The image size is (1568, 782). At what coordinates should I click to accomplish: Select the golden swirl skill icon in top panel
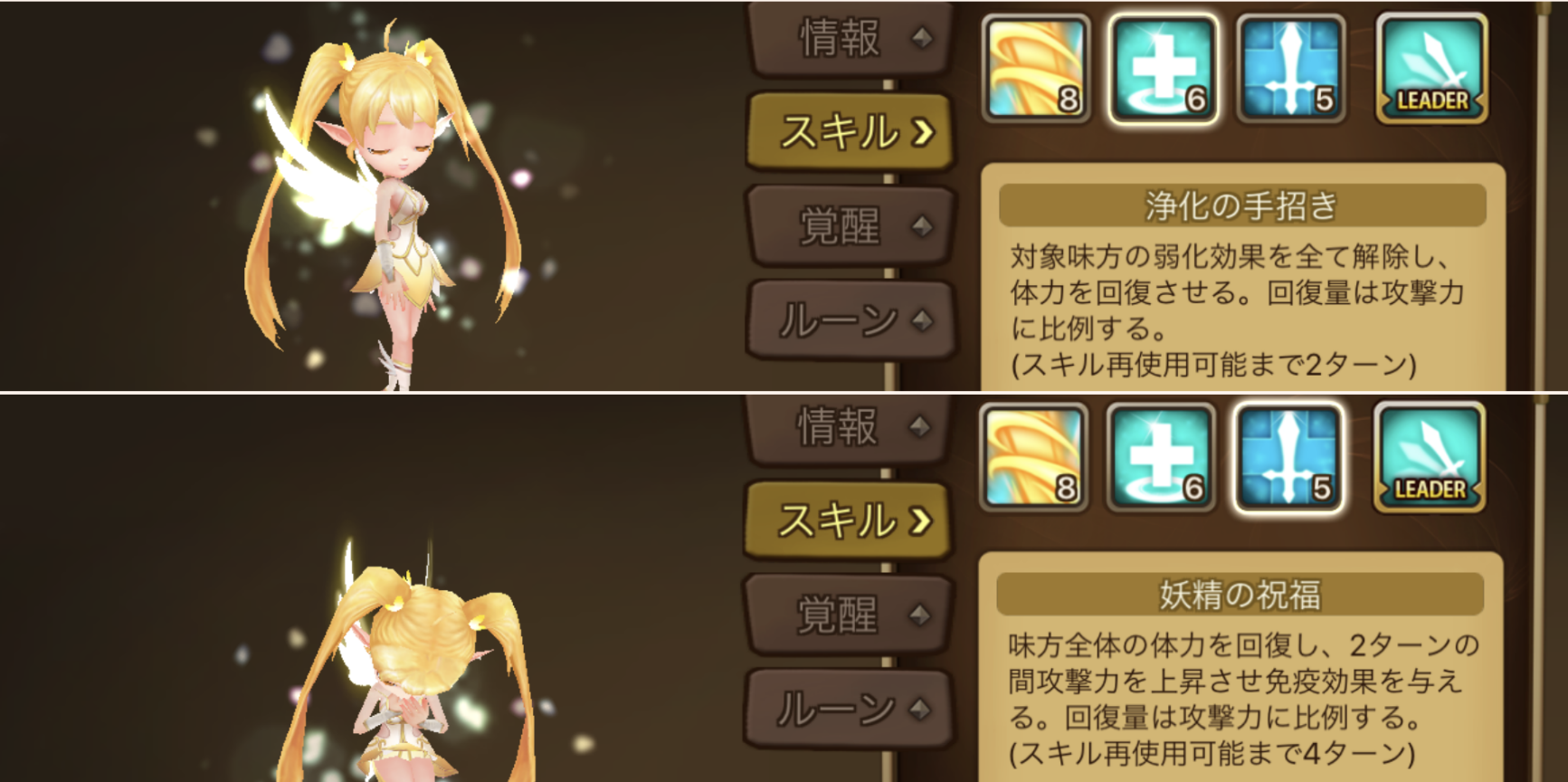(1036, 69)
